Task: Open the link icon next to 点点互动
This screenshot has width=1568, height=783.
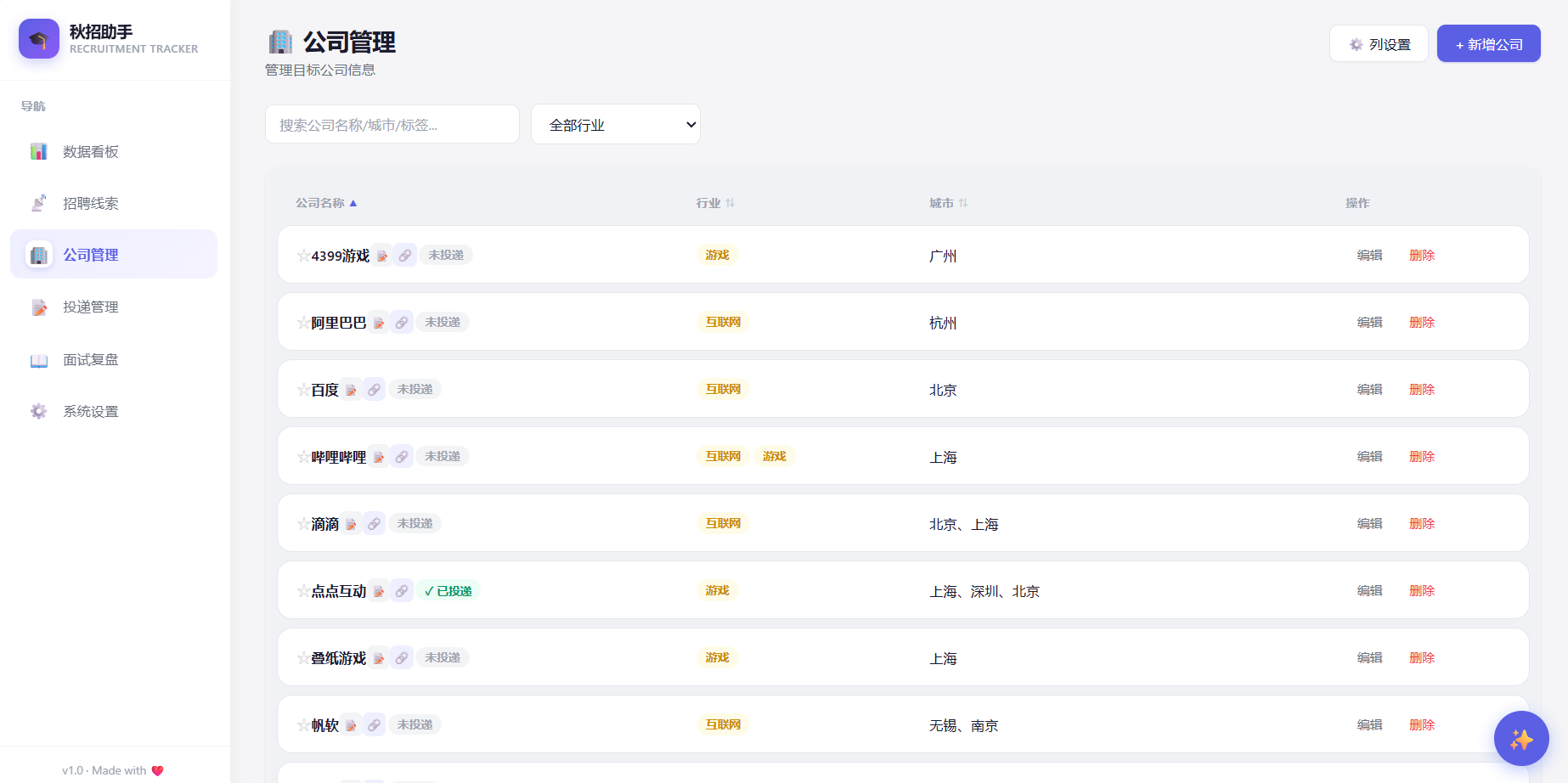Action: 402,591
